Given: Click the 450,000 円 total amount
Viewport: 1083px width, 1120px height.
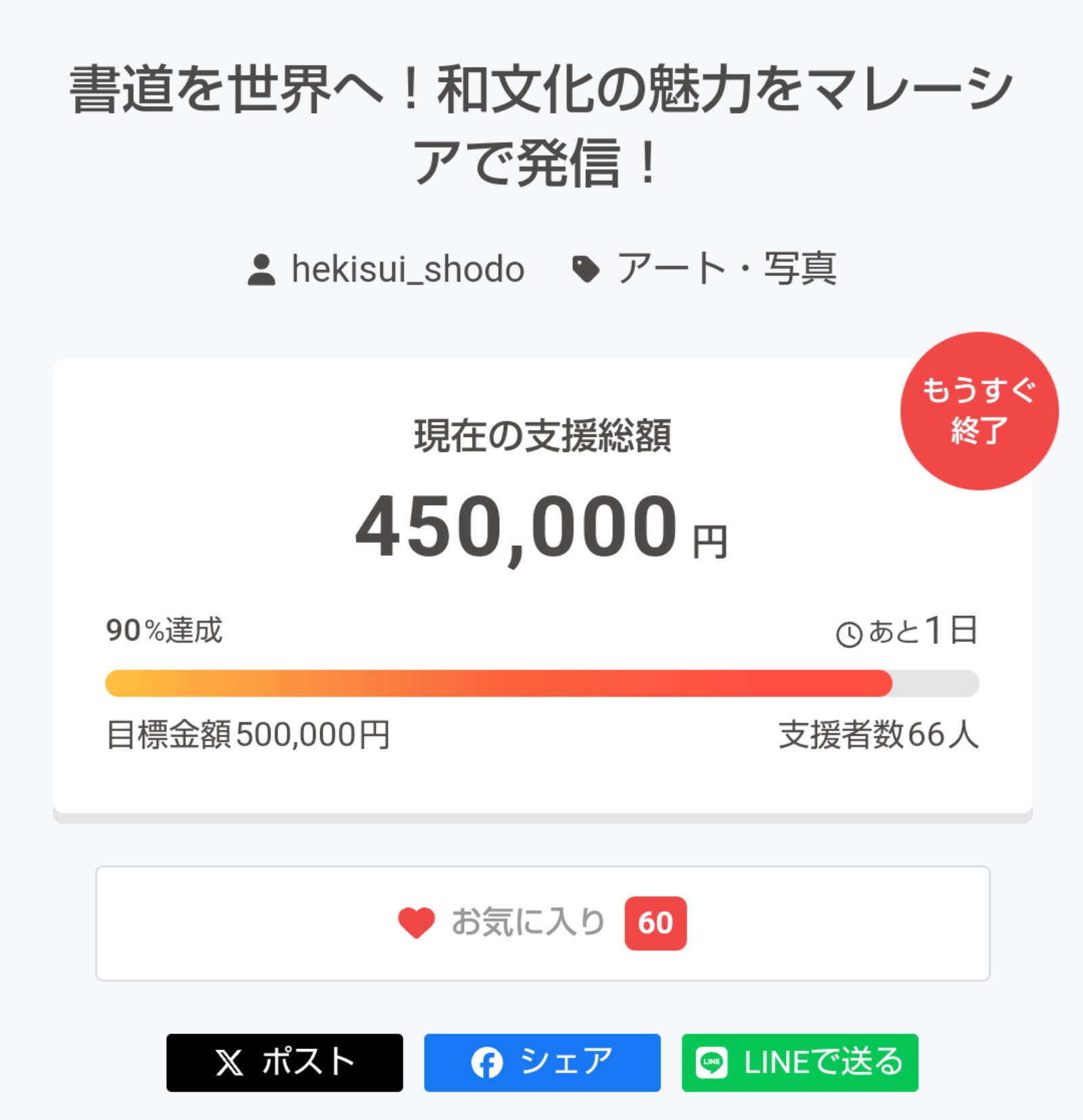Looking at the screenshot, I should click(x=542, y=527).
